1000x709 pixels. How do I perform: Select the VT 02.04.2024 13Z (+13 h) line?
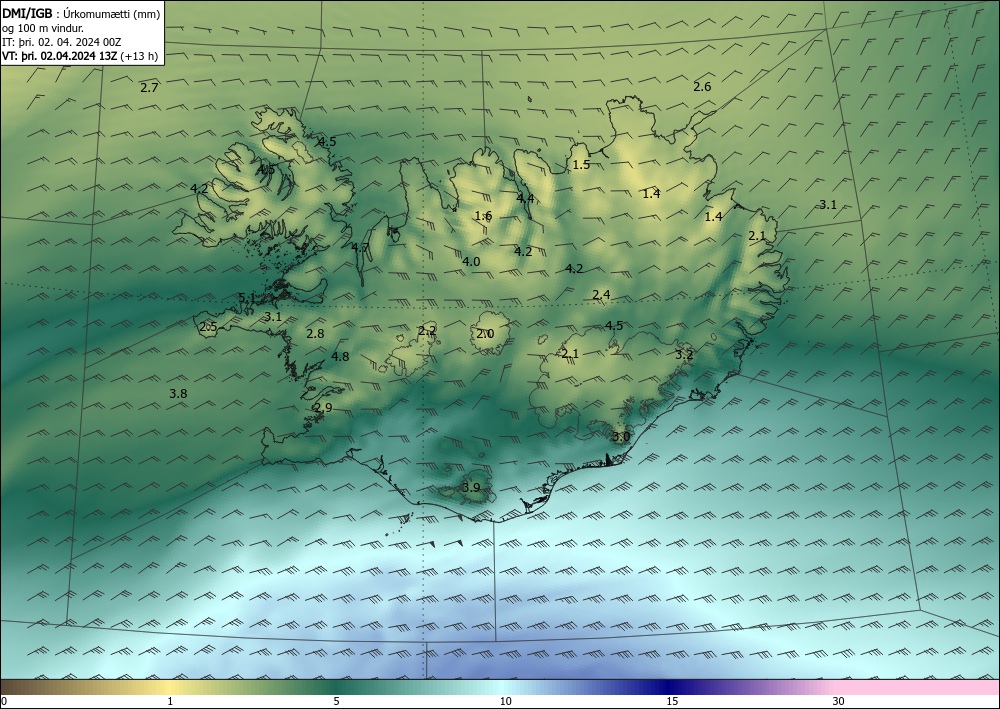pyautogui.click(x=80, y=56)
